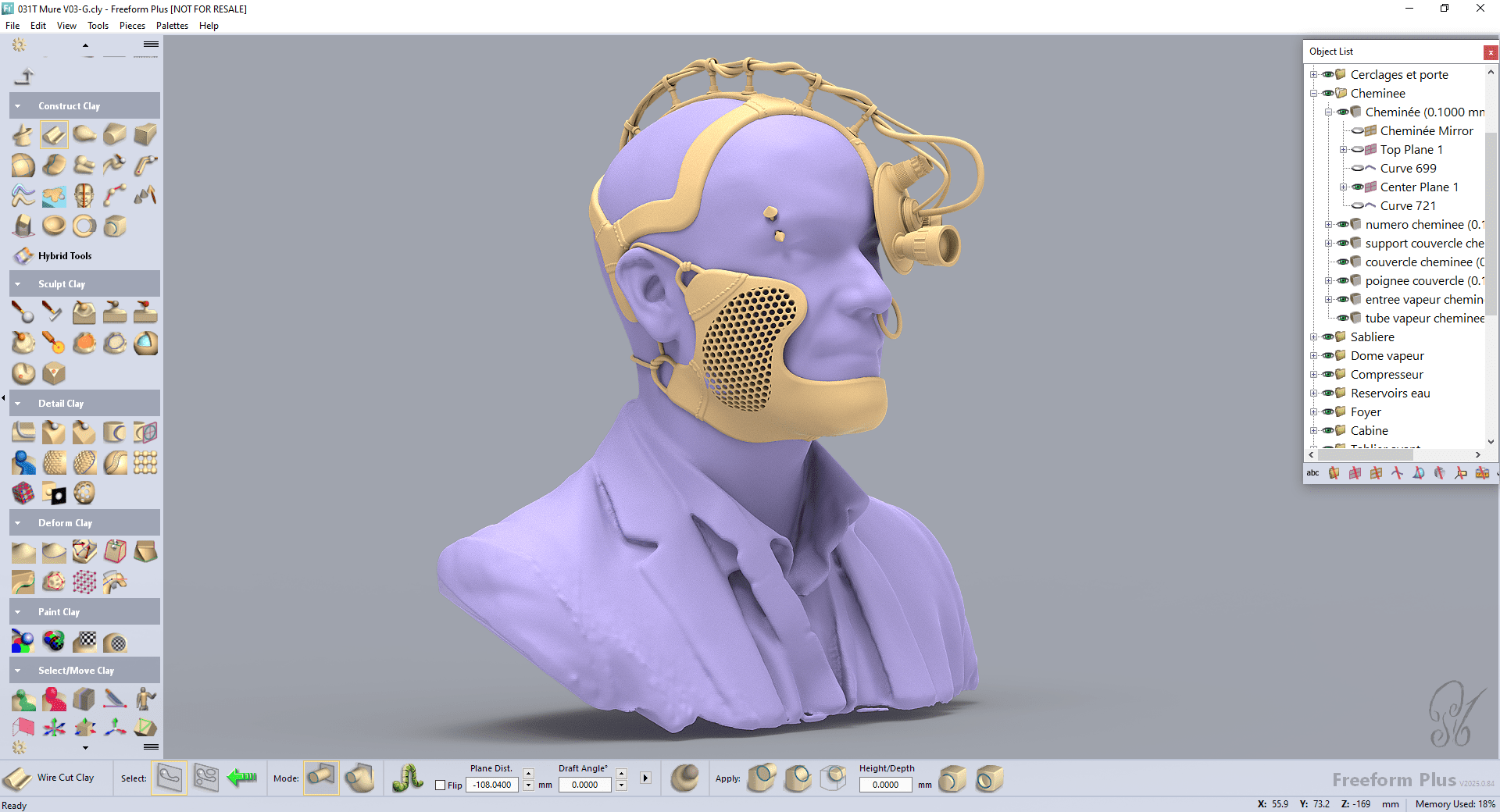
Task: Enable the Flip checkbox near Plane Dist
Action: [441, 785]
